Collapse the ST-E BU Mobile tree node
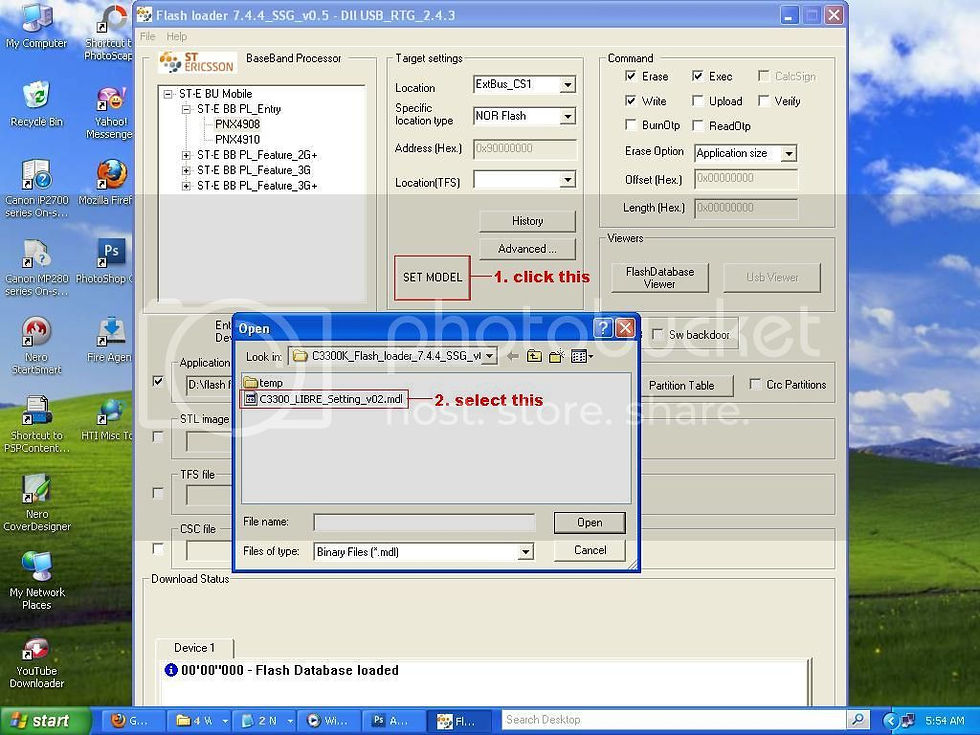 pos(168,94)
